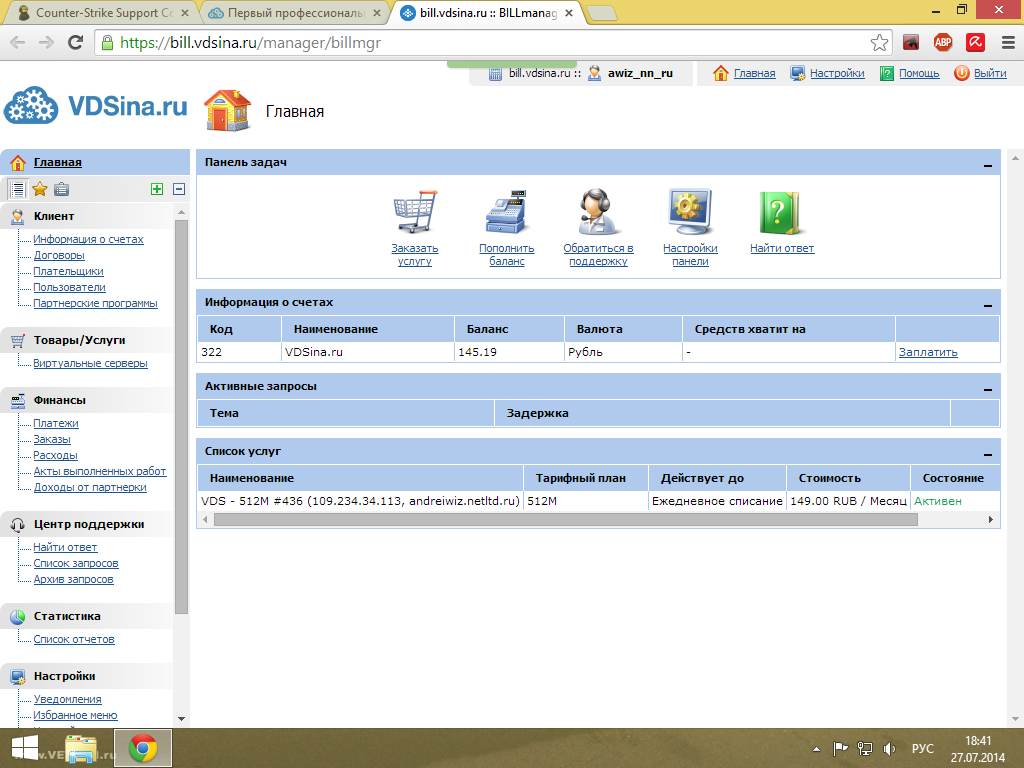Click the Настройки monitor icon in top bar
1024x768 pixels.
tap(797, 73)
